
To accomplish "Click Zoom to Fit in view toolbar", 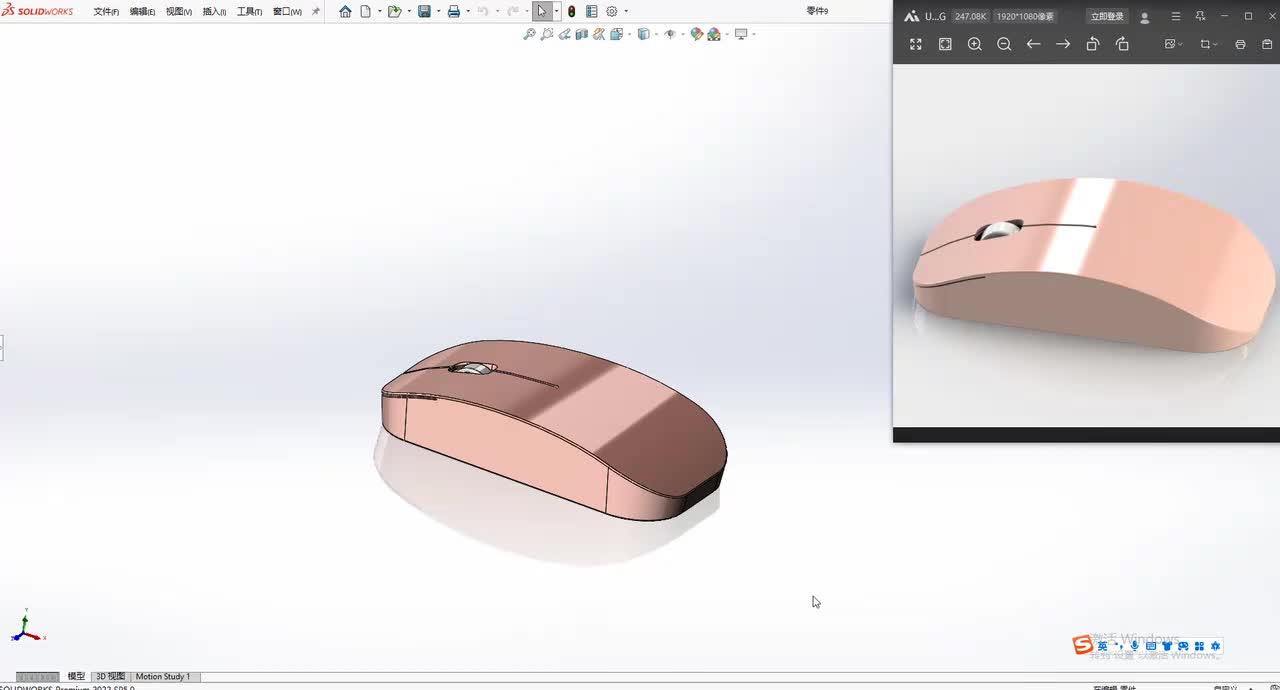I will [529, 34].
